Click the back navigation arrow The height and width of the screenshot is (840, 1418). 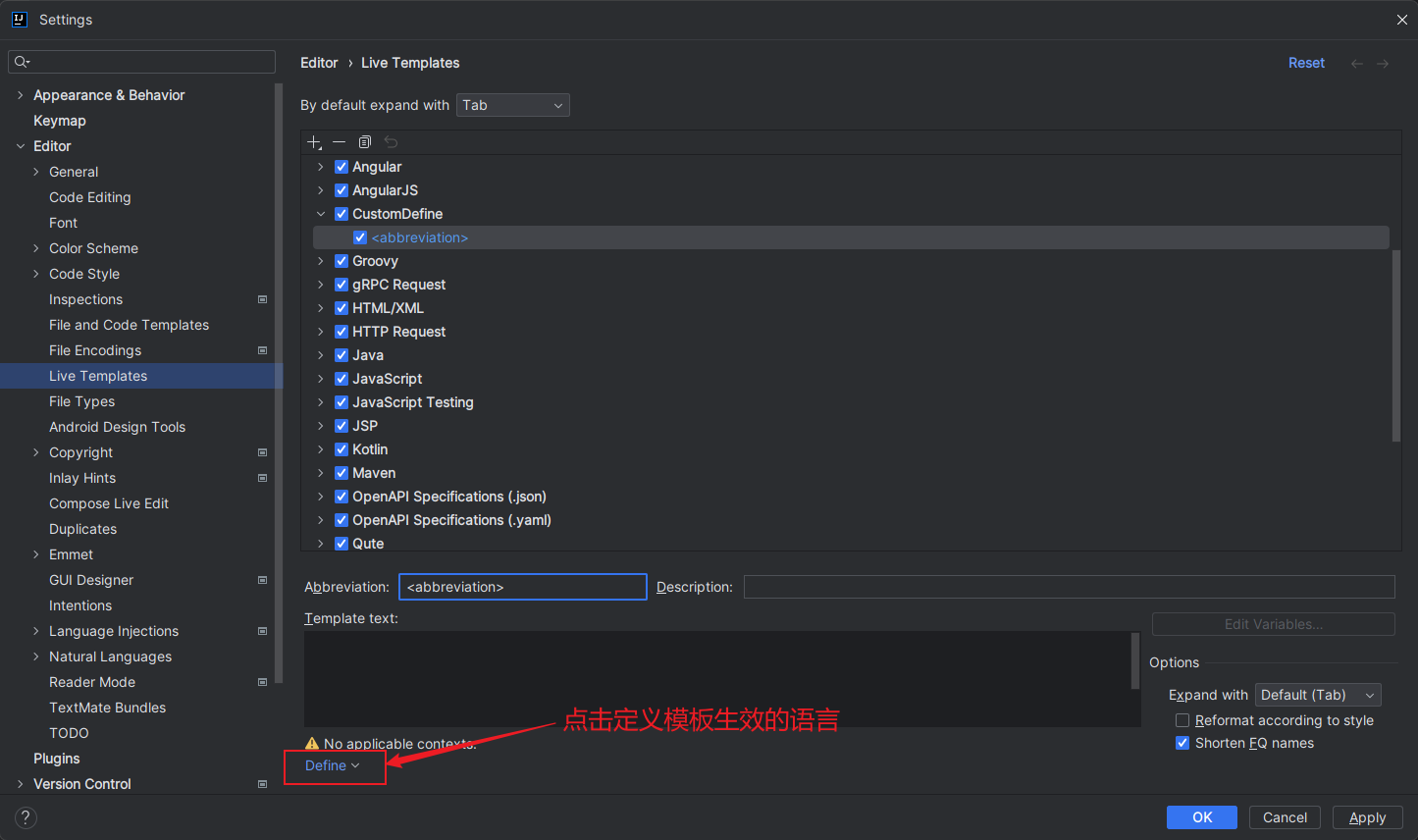1357,63
